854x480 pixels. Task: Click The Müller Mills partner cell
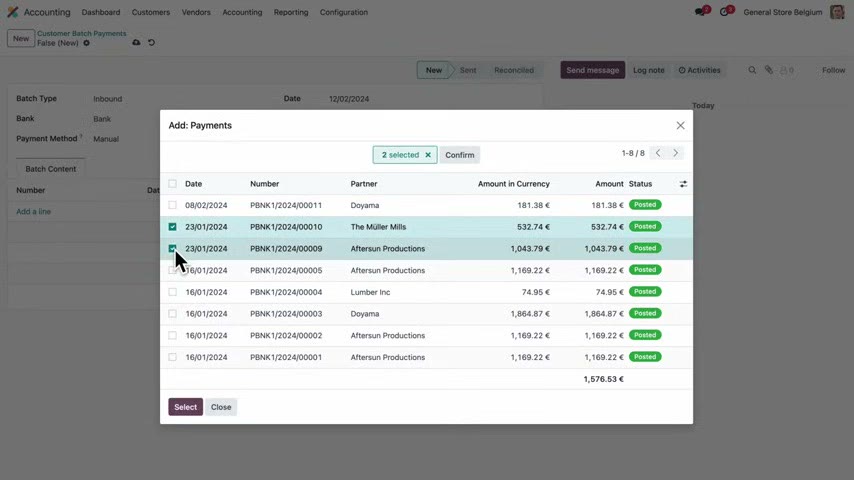pos(379,227)
